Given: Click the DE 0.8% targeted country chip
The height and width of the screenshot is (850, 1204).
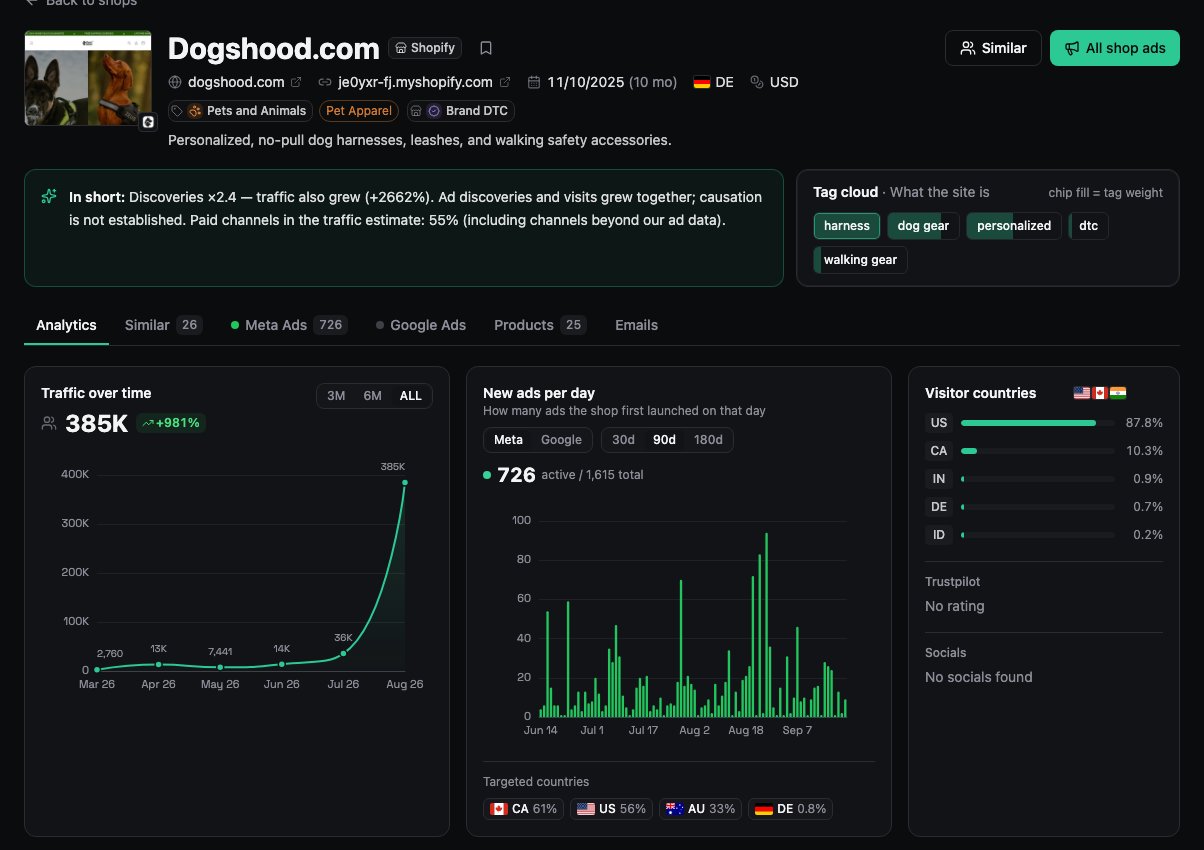Looking at the screenshot, I should pos(790,809).
